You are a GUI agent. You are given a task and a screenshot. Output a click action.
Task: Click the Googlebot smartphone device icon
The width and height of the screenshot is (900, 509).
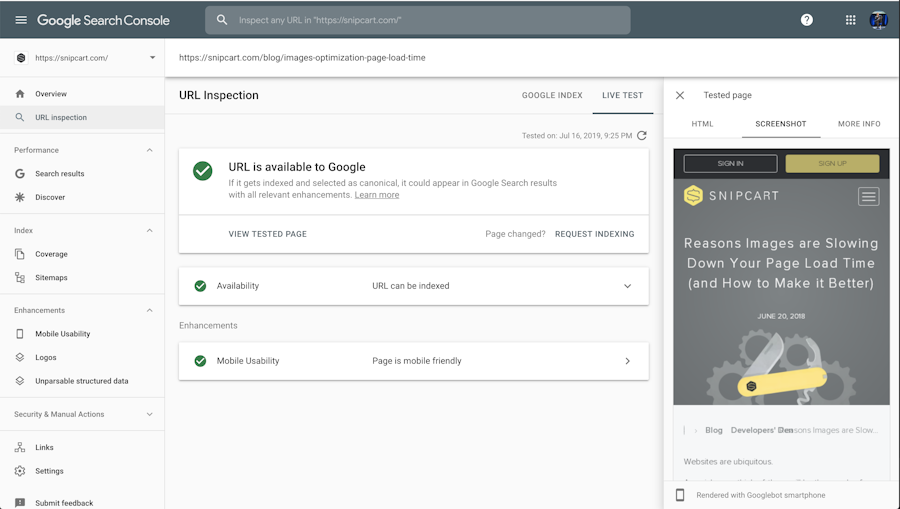pos(680,495)
